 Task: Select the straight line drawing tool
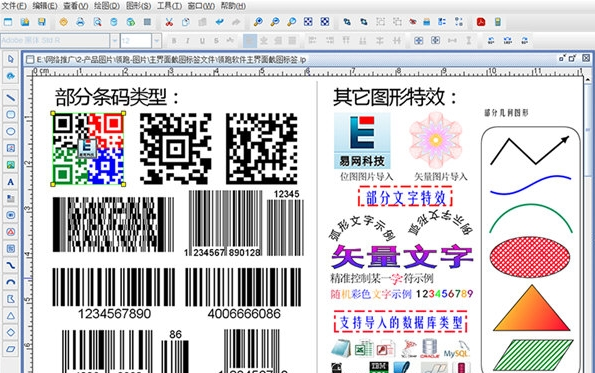pos(11,98)
